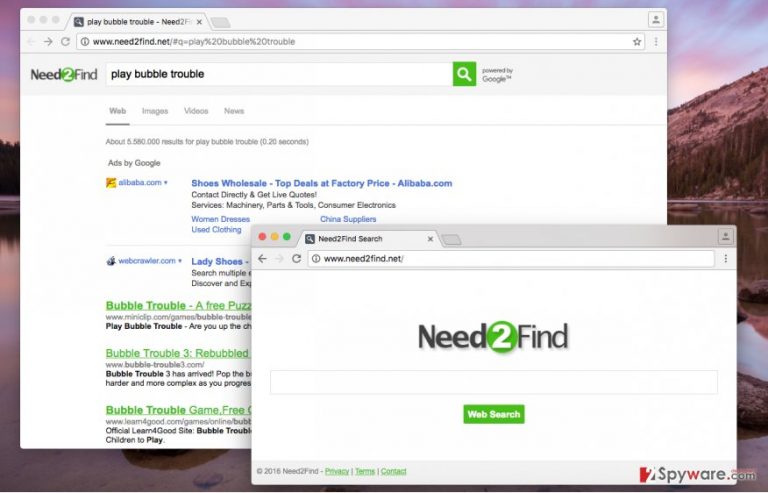Screen dimensions: 768x493
Task: Open 'Bubble Trouble Game,Free' result
Action: [178, 410]
